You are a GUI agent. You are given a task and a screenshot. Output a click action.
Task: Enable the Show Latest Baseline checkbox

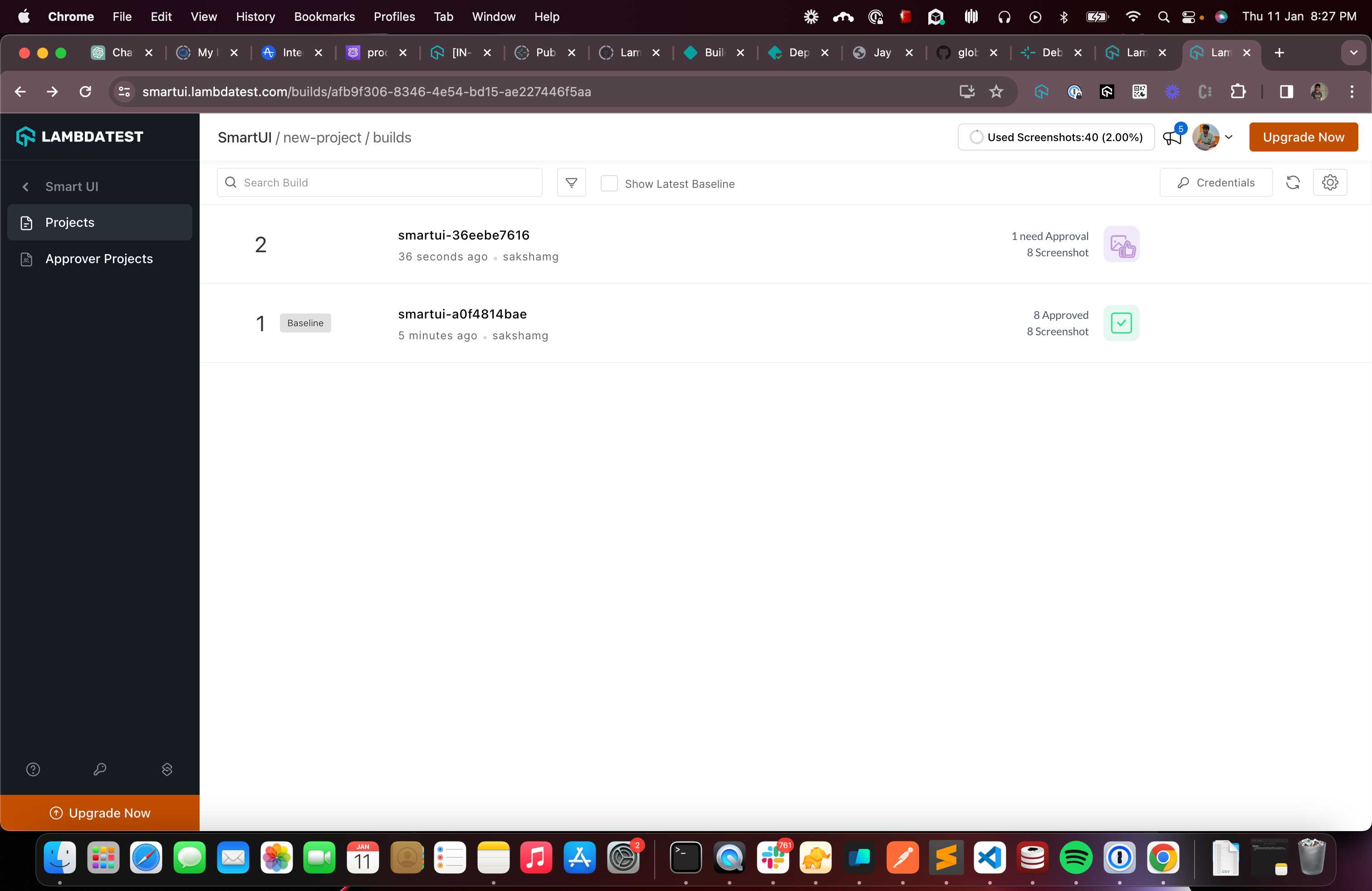609,183
